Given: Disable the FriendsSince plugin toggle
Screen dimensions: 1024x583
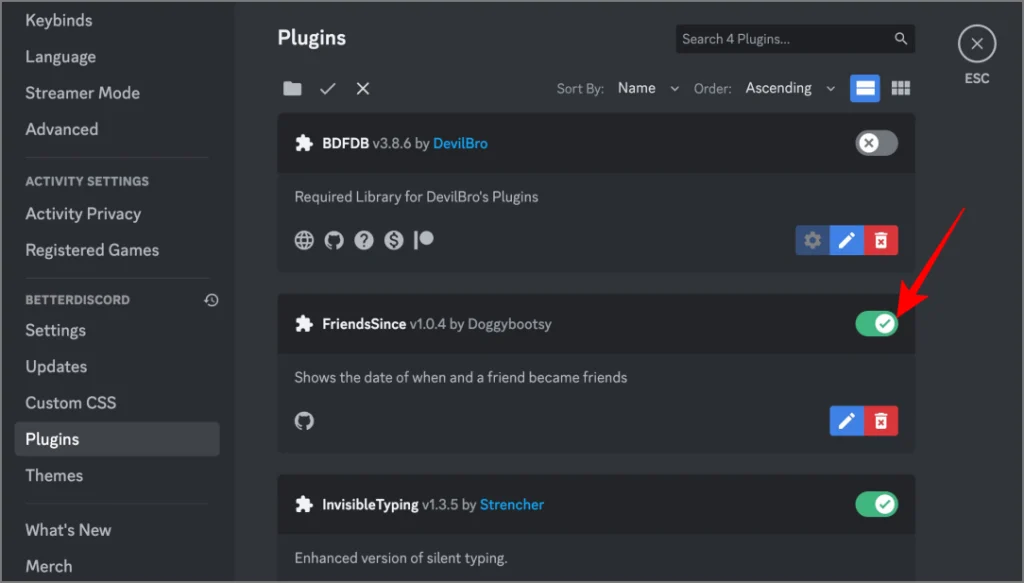Looking at the screenshot, I should point(876,324).
